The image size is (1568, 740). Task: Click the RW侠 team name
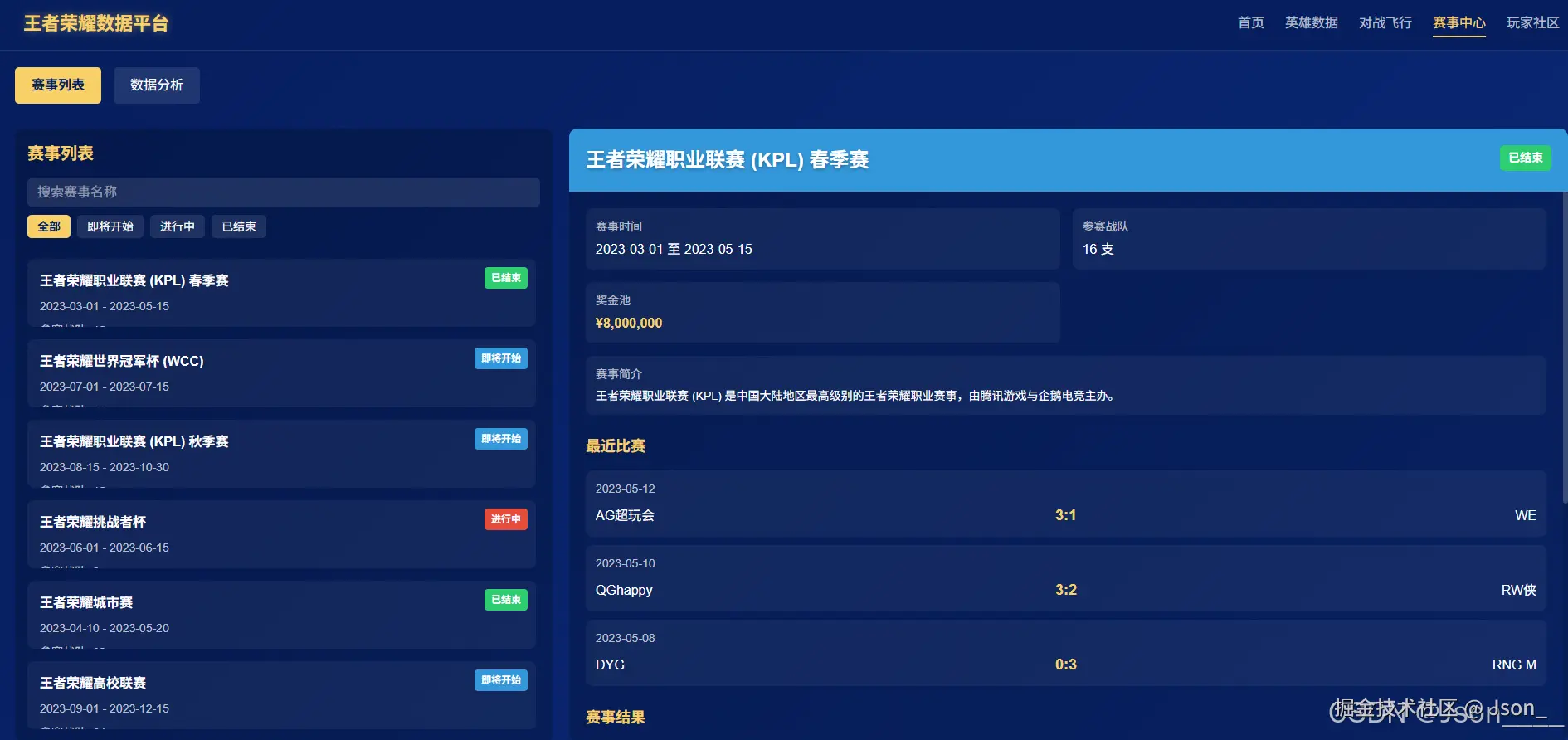point(1519,590)
